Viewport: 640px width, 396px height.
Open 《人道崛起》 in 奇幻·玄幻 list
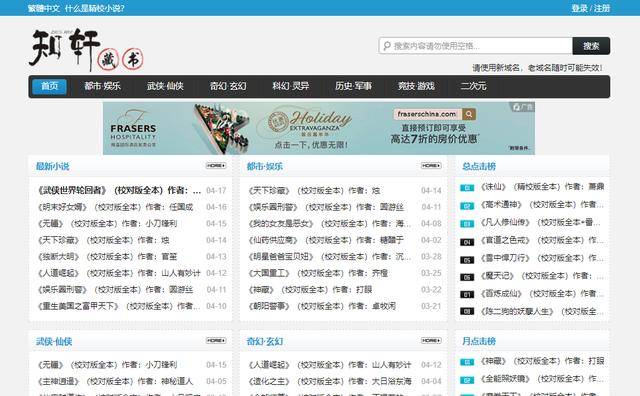point(330,365)
